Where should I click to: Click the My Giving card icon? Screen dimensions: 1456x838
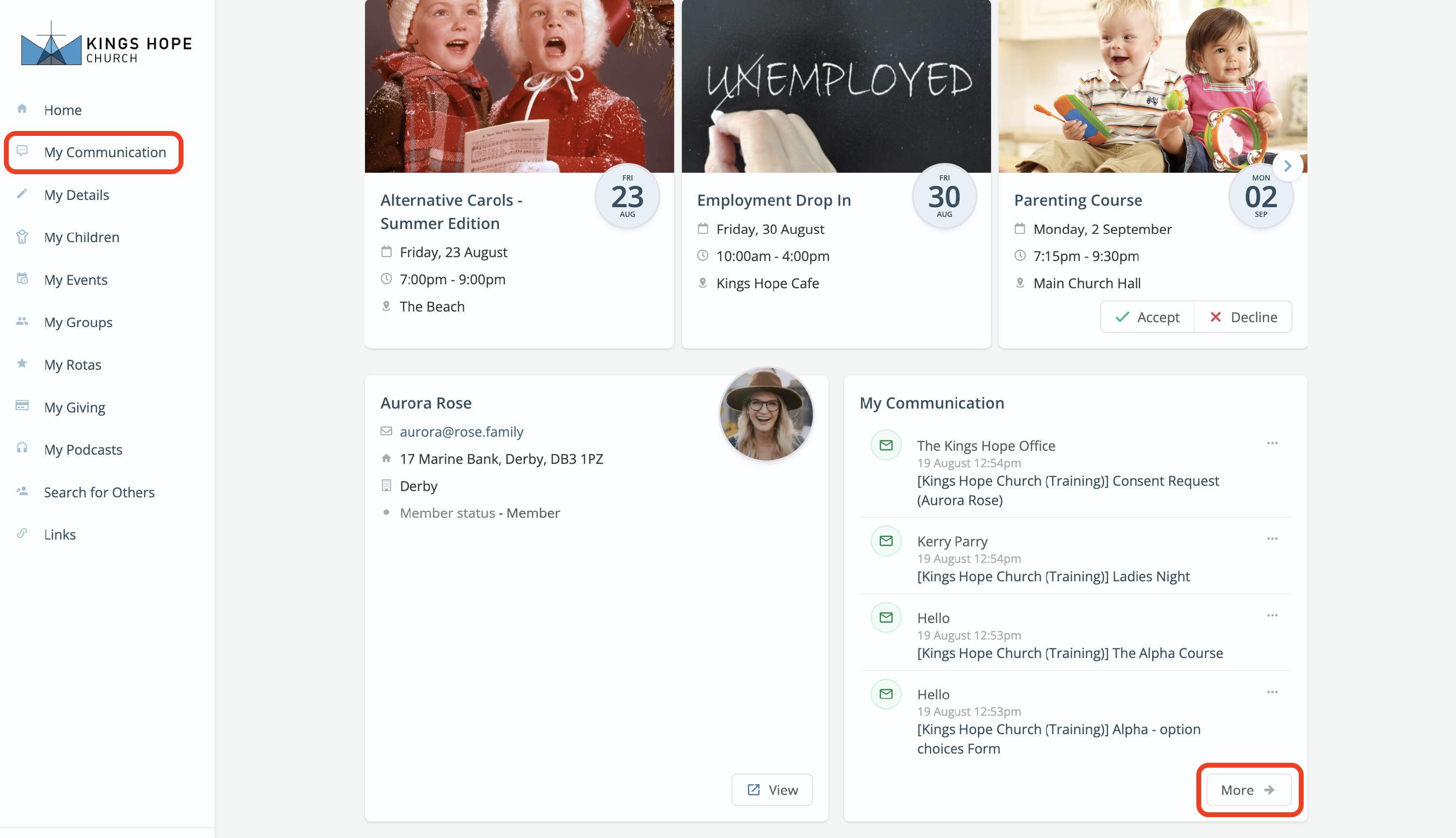(x=22, y=406)
